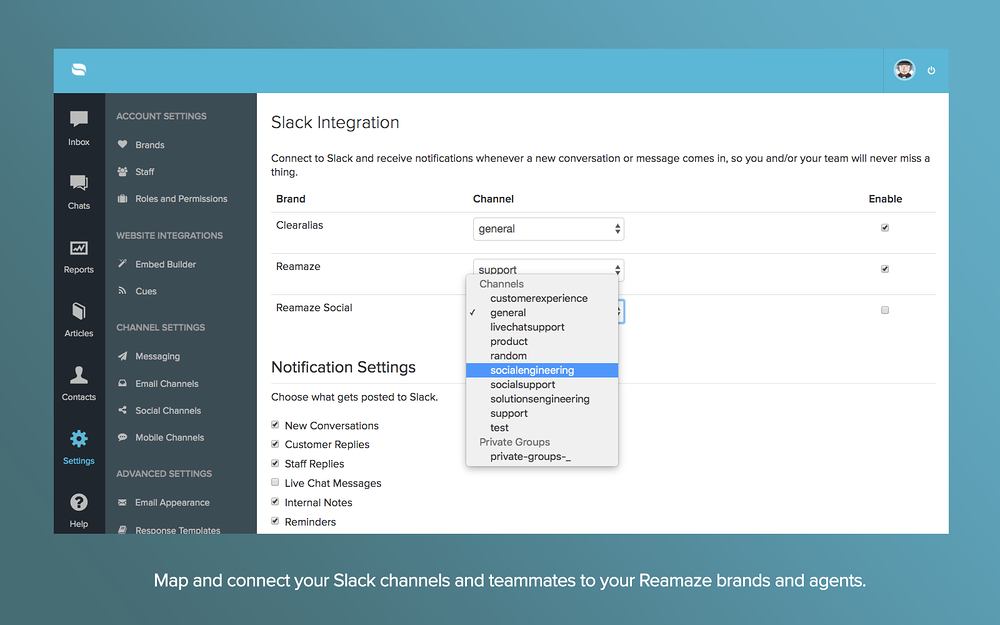Click the power logout icon

point(931,71)
